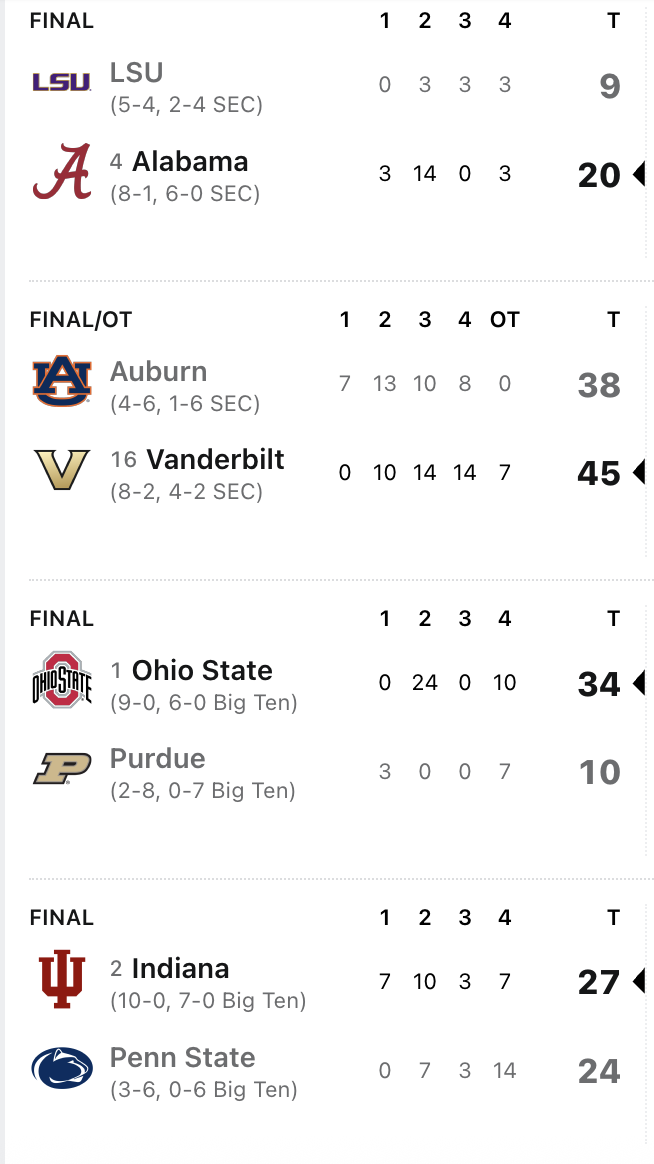654x1164 pixels.
Task: Click the Vanderbilt V logo
Action: [62, 470]
